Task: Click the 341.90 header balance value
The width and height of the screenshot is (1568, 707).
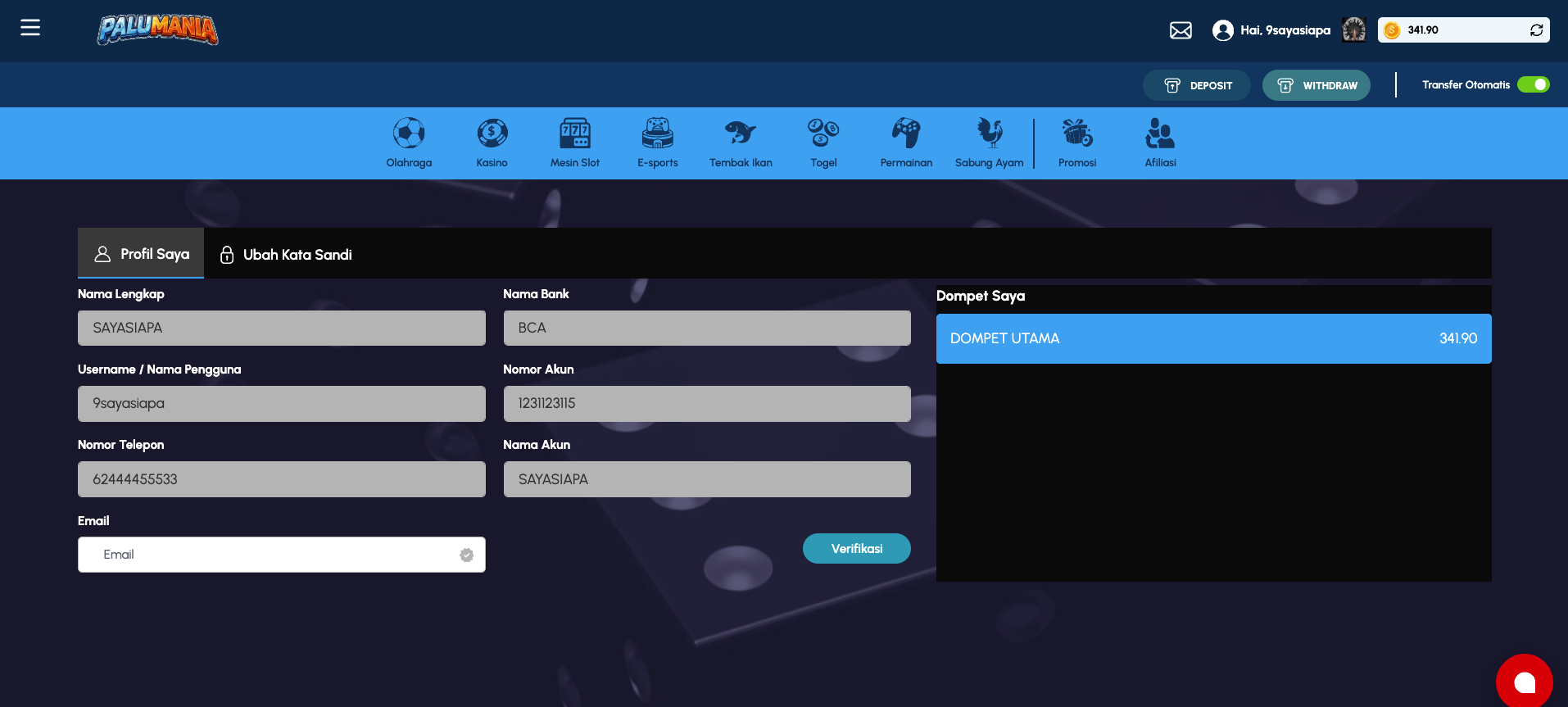Action: coord(1423,30)
